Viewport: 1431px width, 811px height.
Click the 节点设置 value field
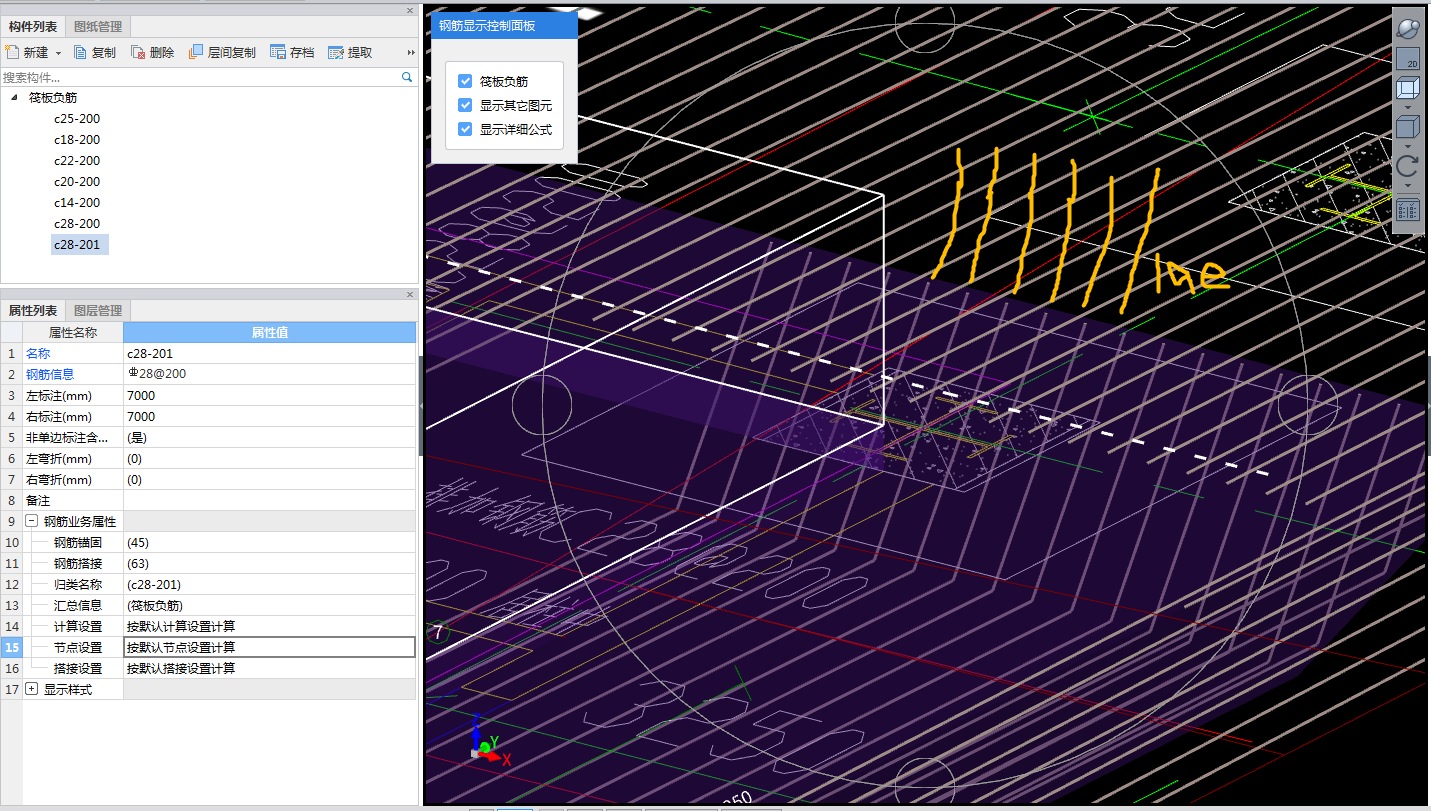pos(269,647)
